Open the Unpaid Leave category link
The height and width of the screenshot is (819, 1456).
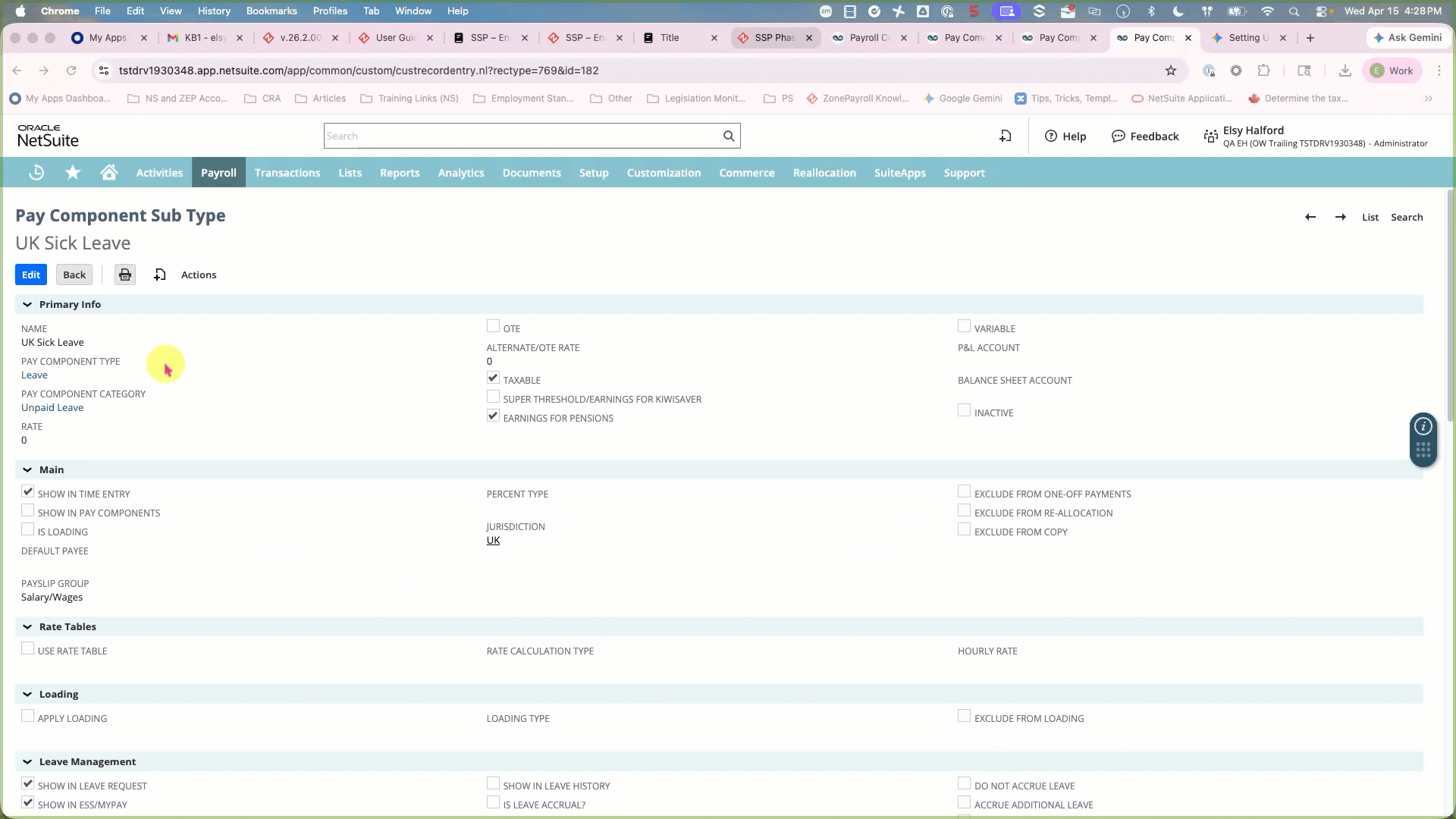[52, 408]
